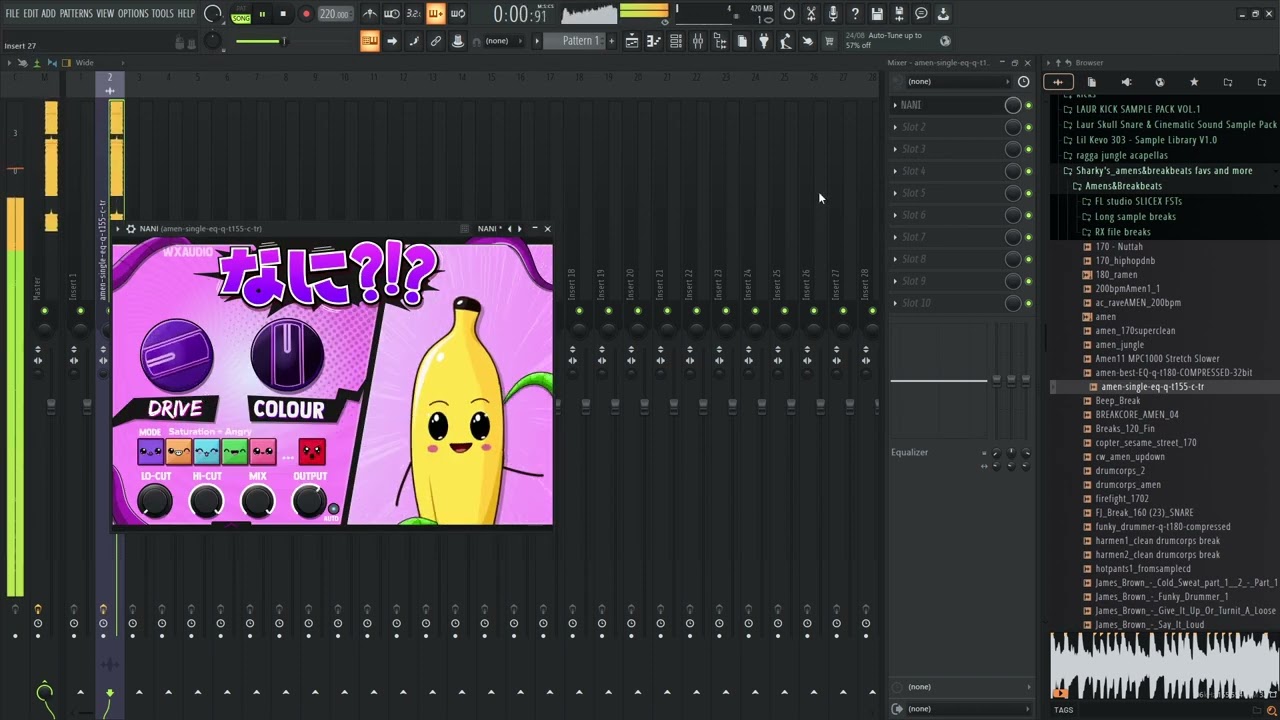Open the chat bubble icon
Viewport: 1280px width, 720px height.
click(921, 14)
